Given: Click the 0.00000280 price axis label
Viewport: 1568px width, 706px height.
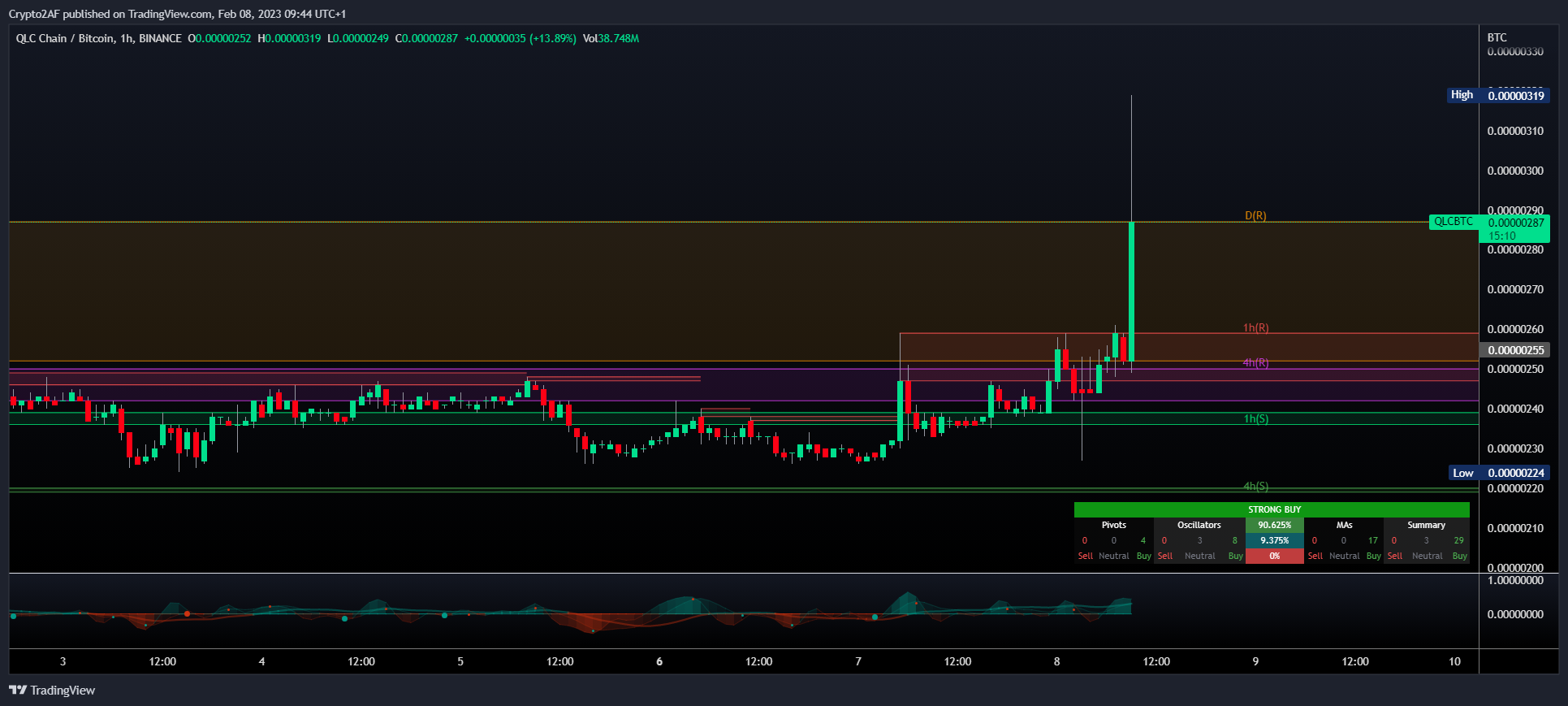Looking at the screenshot, I should [1515, 249].
